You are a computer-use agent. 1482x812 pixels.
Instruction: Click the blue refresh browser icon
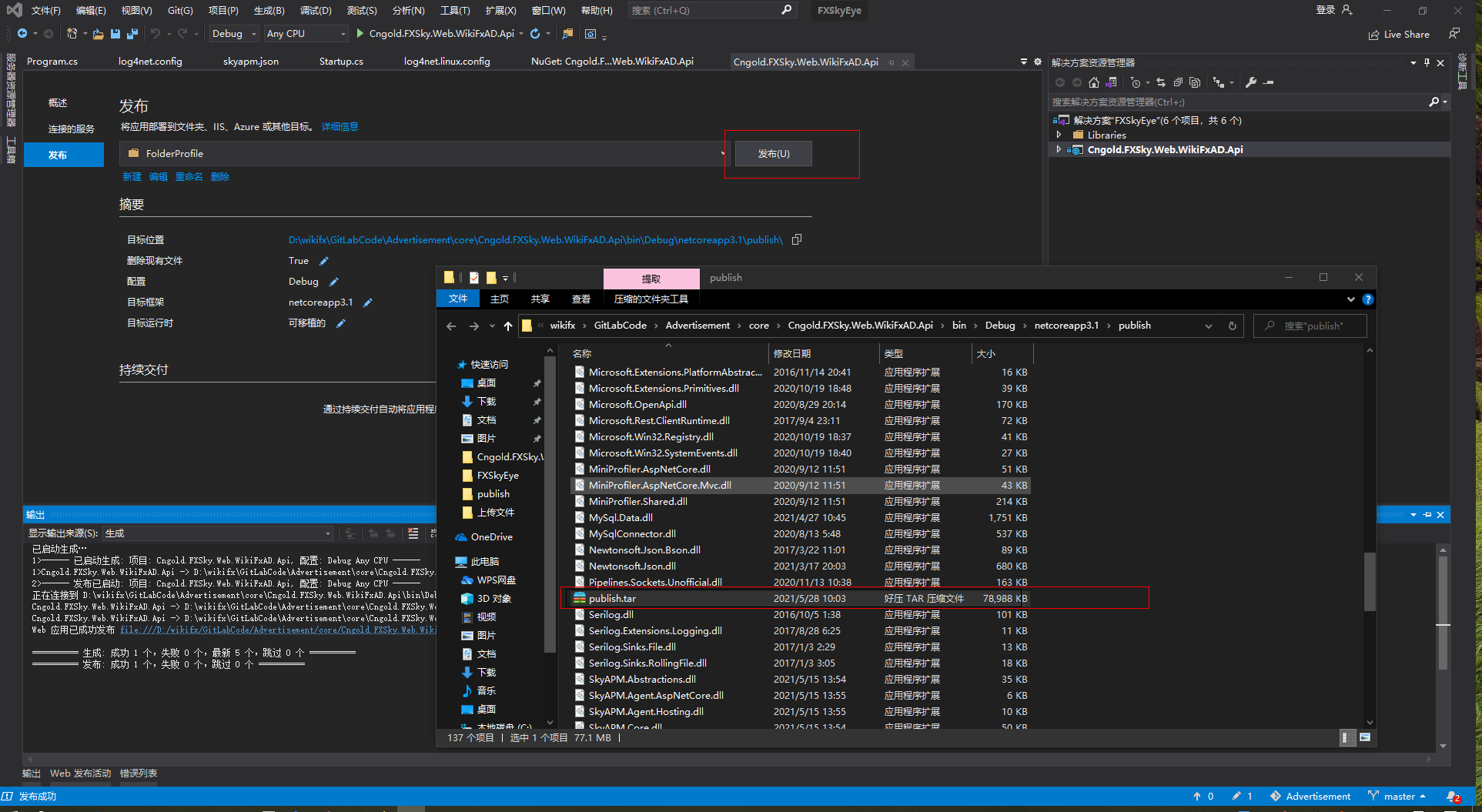point(535,34)
